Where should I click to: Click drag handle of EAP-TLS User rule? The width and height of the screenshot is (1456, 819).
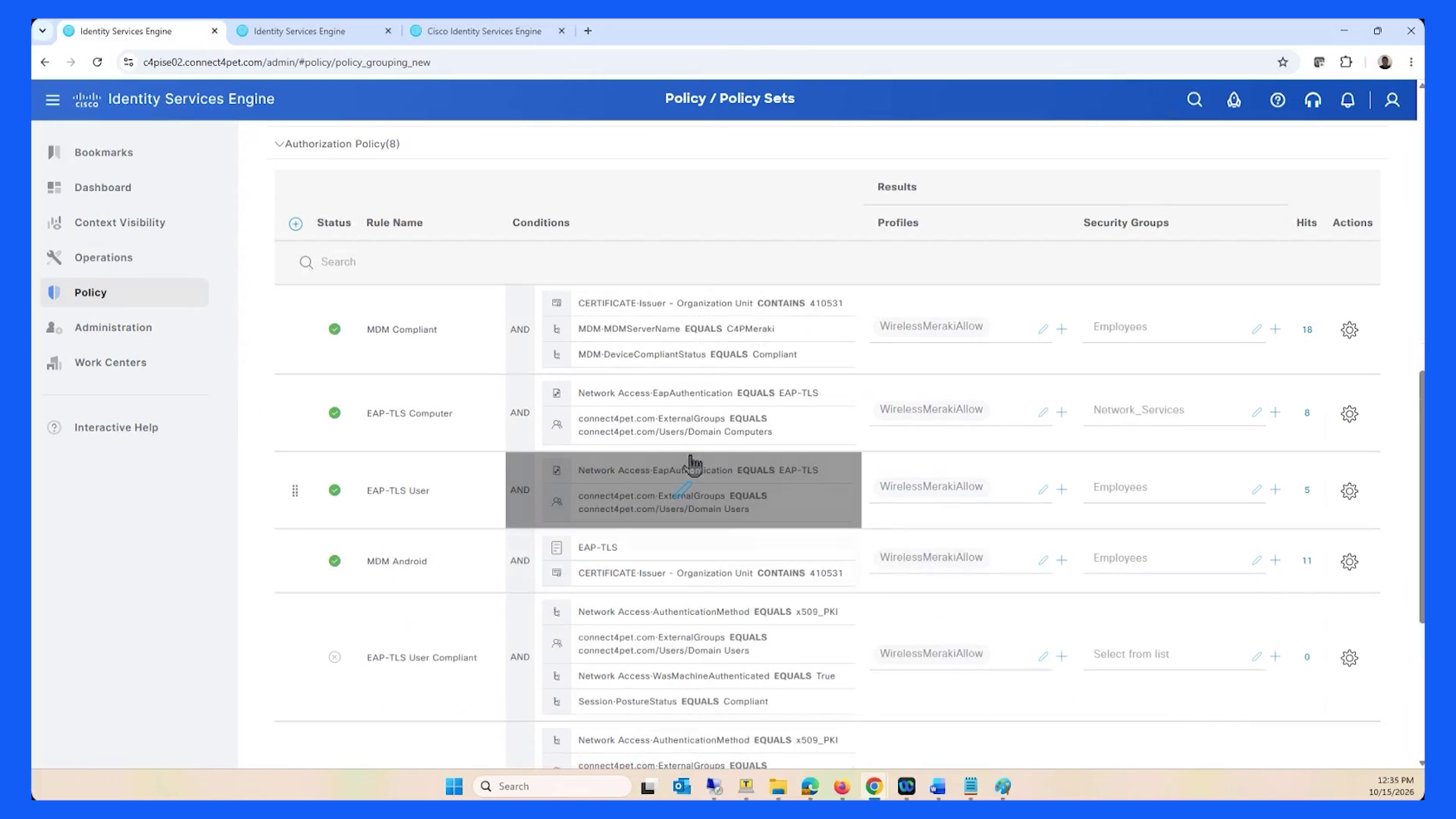pyautogui.click(x=295, y=491)
